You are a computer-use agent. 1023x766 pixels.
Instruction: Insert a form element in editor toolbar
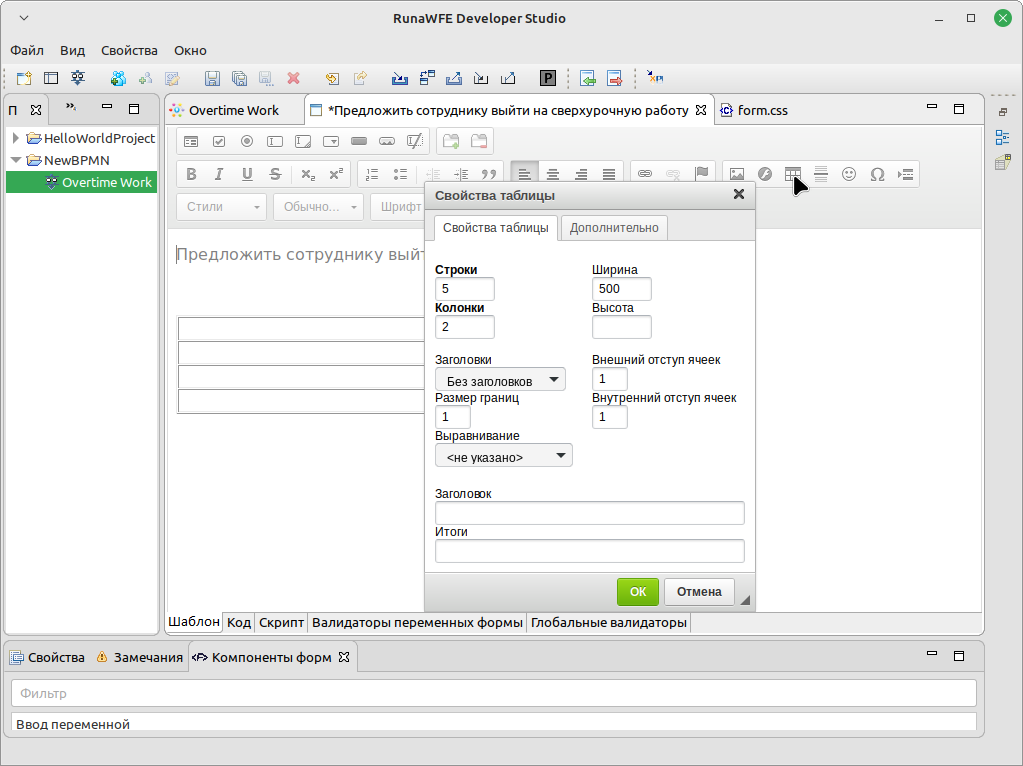(x=191, y=141)
